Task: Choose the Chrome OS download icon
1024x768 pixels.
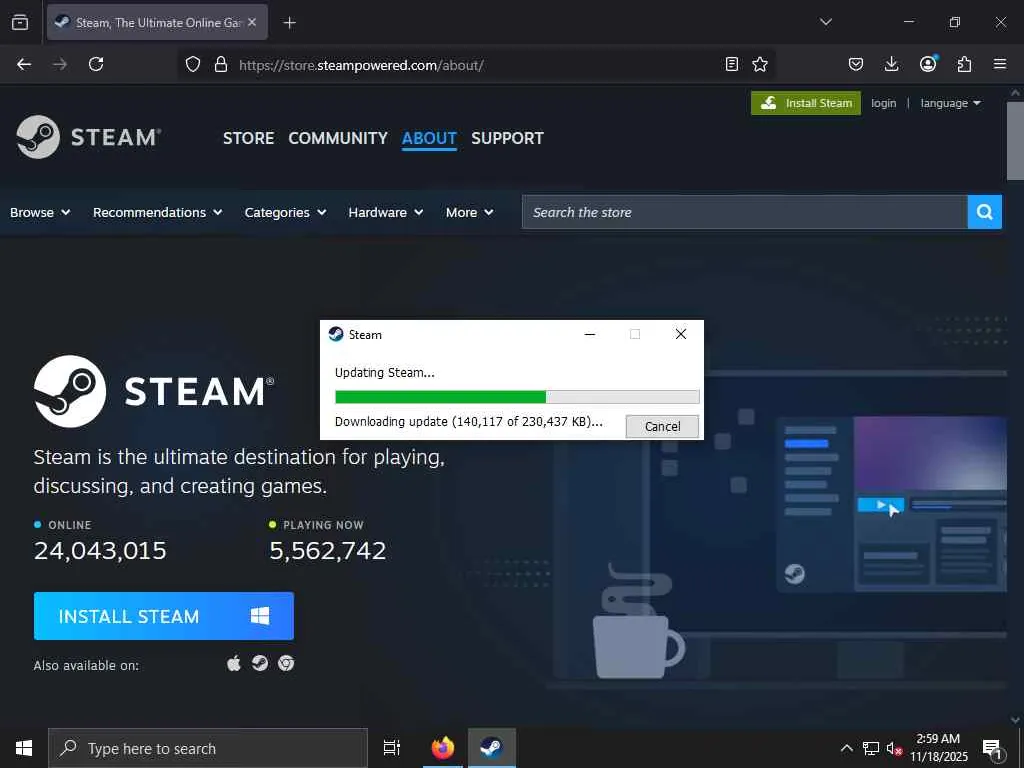Action: pyautogui.click(x=286, y=664)
